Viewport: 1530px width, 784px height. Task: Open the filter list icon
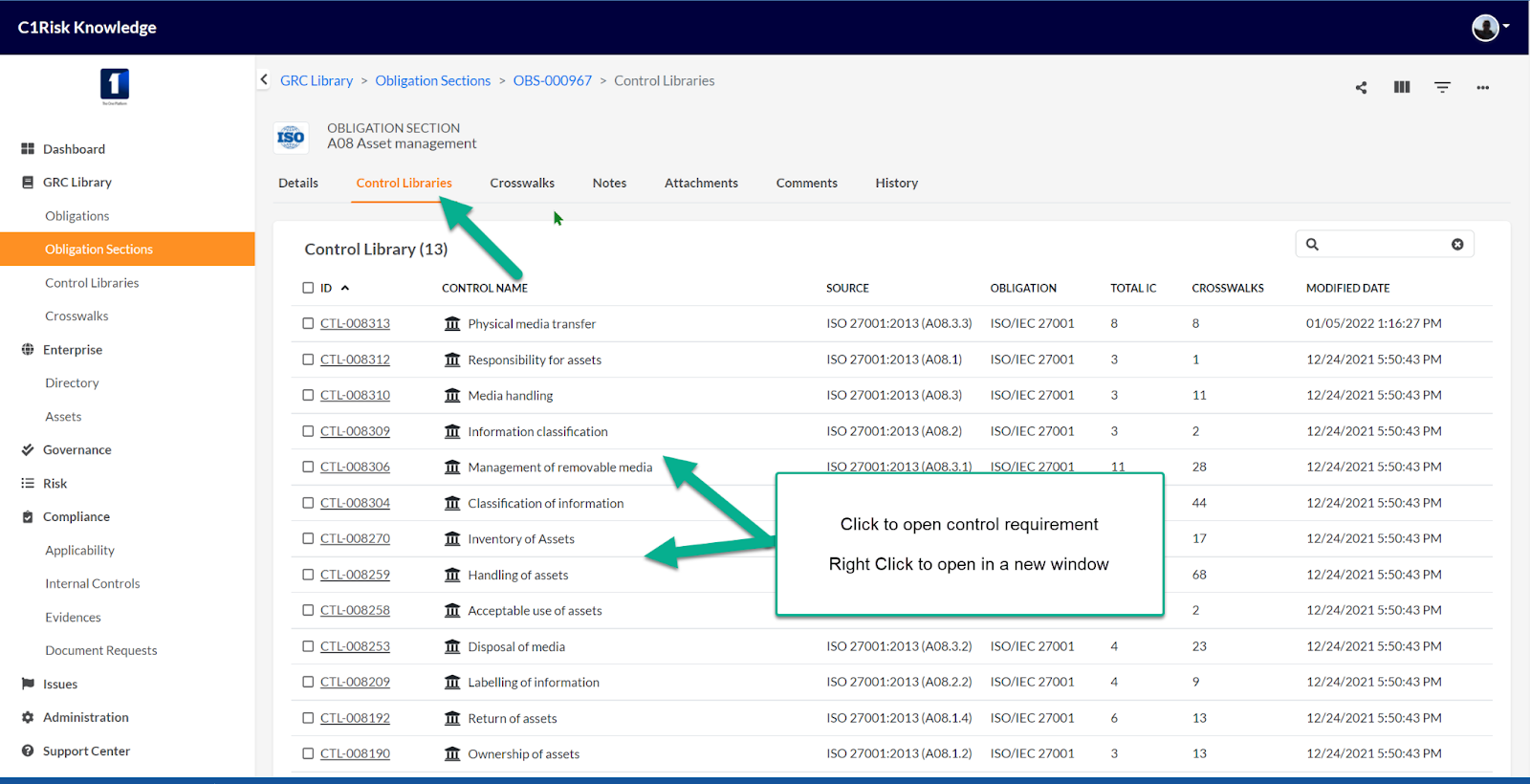coord(1442,87)
